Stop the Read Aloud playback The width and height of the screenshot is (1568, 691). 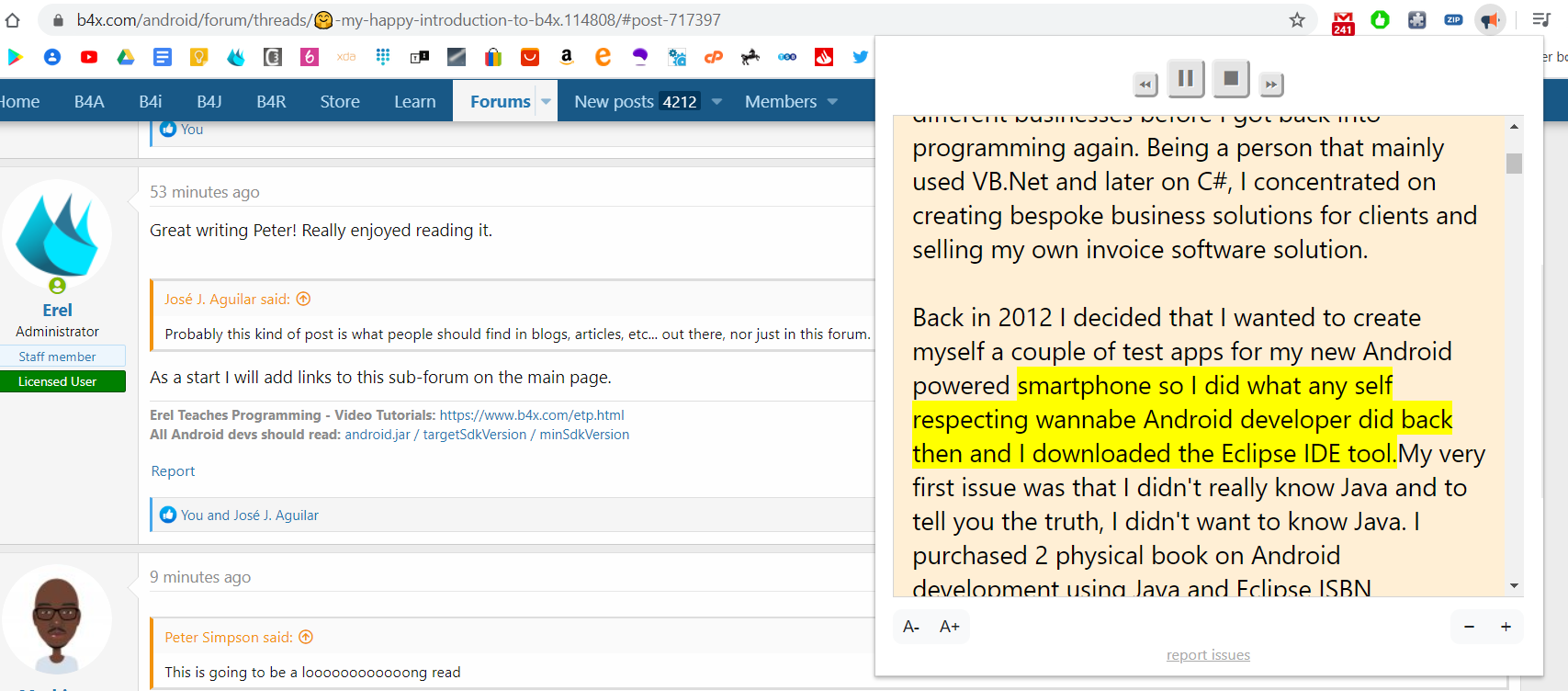click(1231, 79)
